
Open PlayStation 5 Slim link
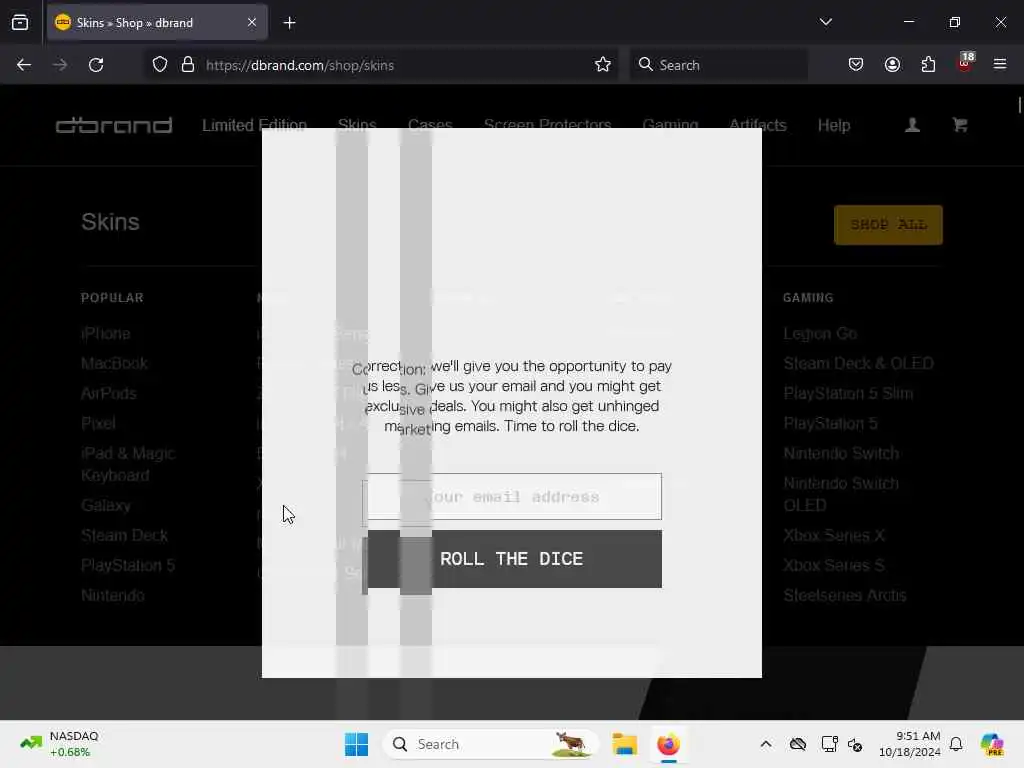(848, 394)
